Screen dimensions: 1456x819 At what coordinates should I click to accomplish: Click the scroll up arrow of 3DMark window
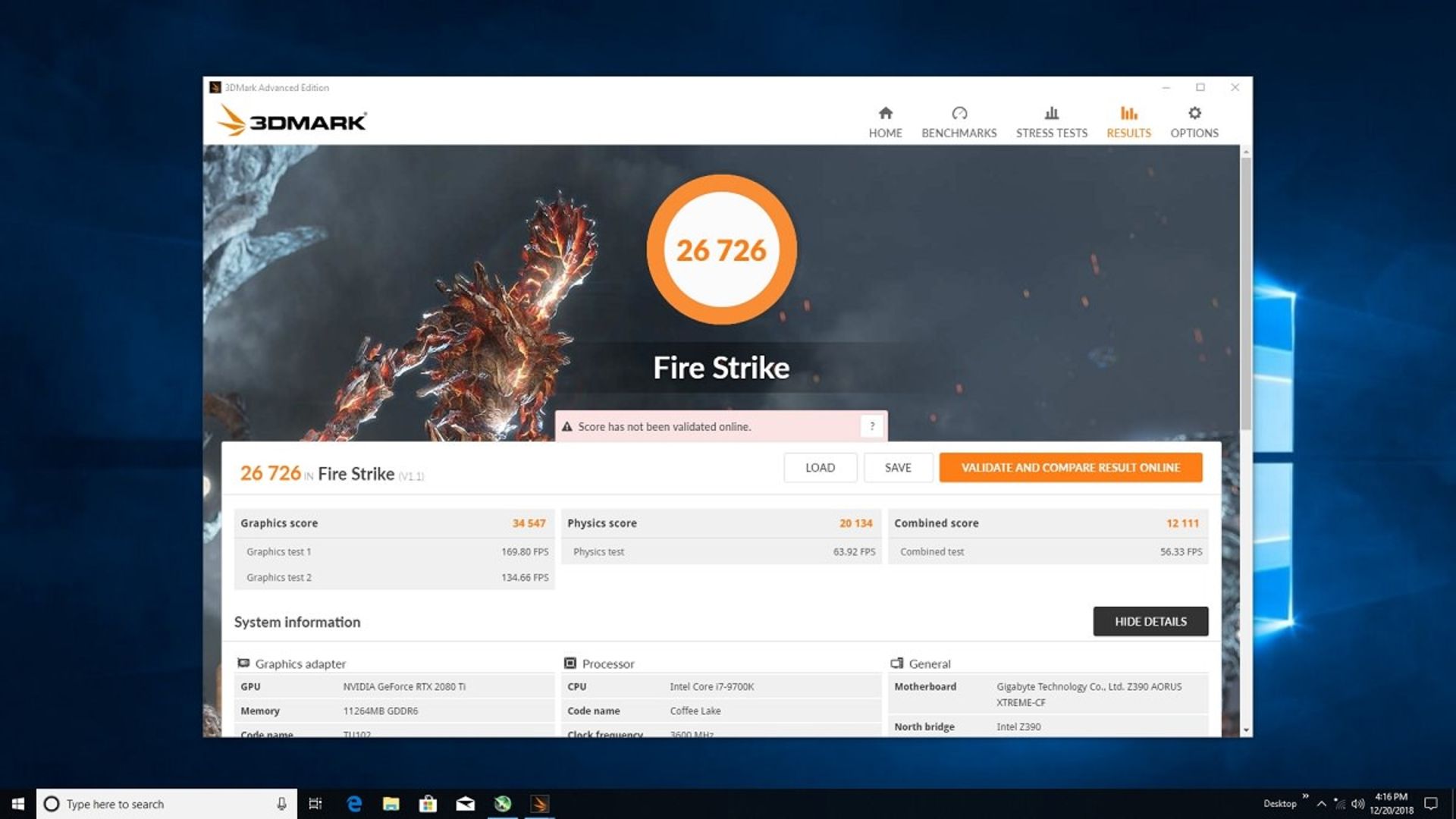pos(1245,152)
